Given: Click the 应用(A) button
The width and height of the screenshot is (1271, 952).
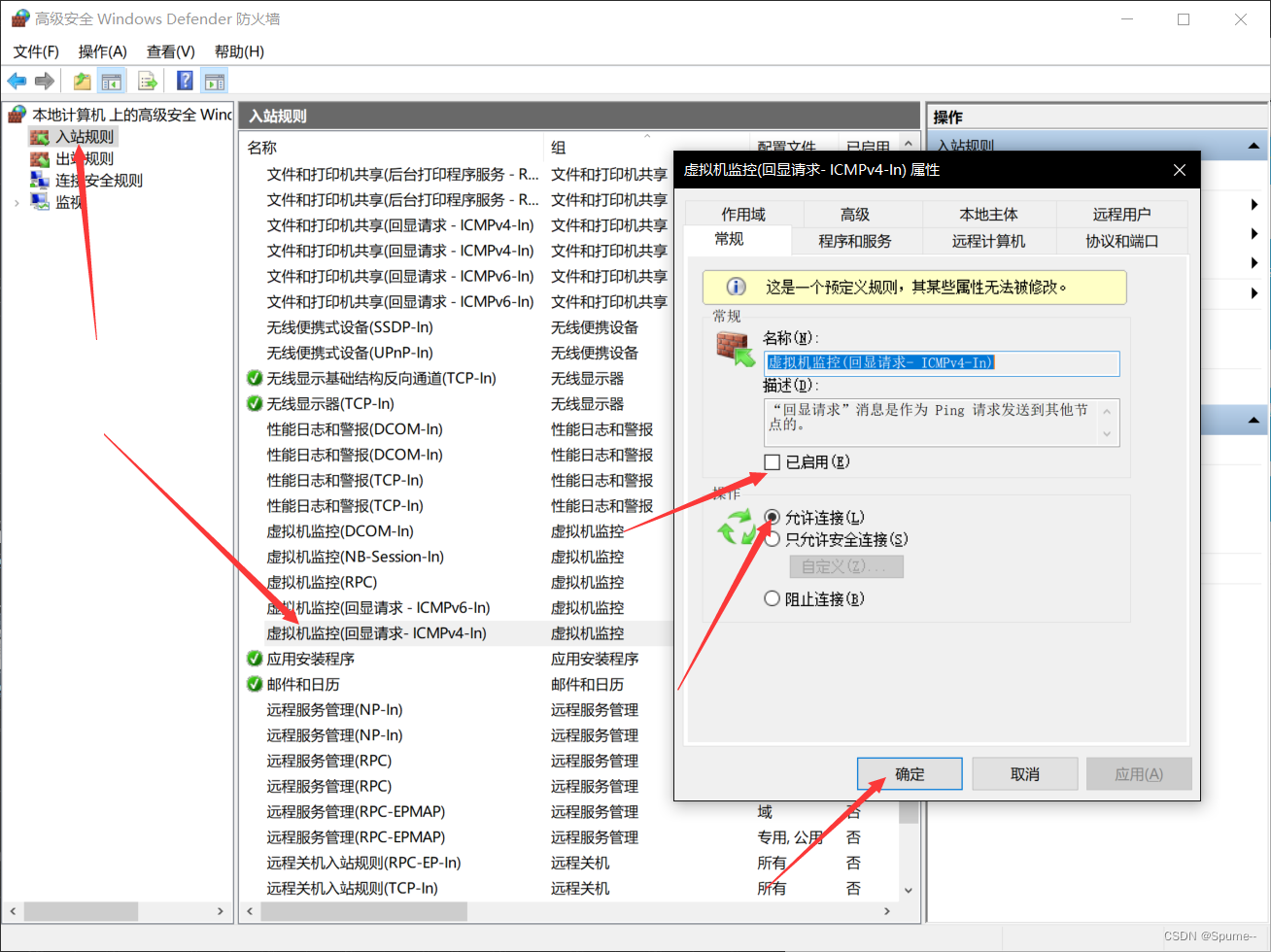Looking at the screenshot, I should (1139, 774).
